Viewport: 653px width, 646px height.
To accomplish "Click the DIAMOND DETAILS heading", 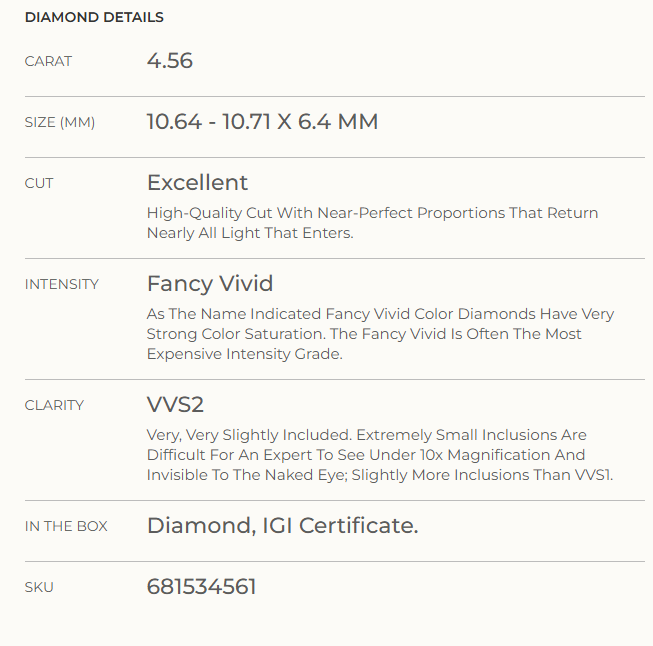I will pos(94,17).
